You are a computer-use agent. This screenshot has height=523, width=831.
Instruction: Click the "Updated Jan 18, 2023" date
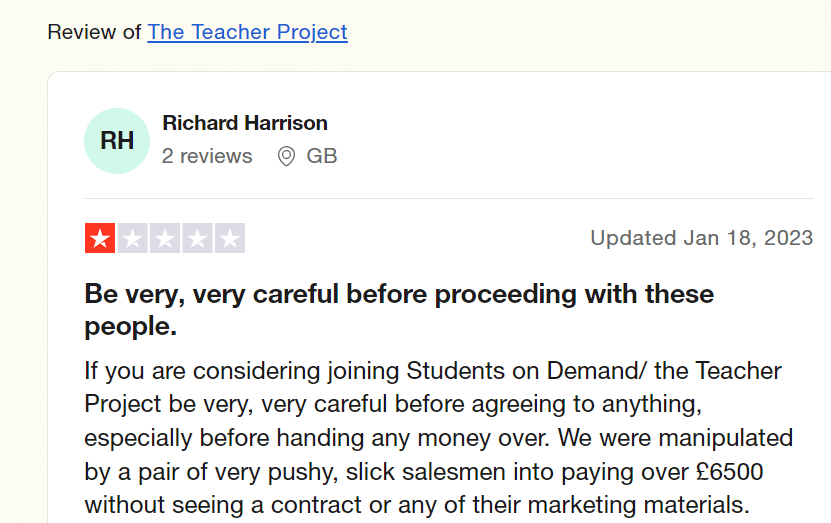701,238
